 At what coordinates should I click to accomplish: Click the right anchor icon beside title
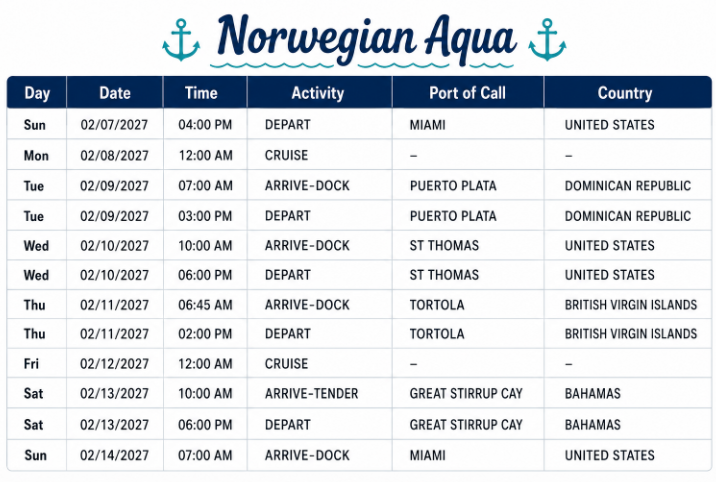547,40
